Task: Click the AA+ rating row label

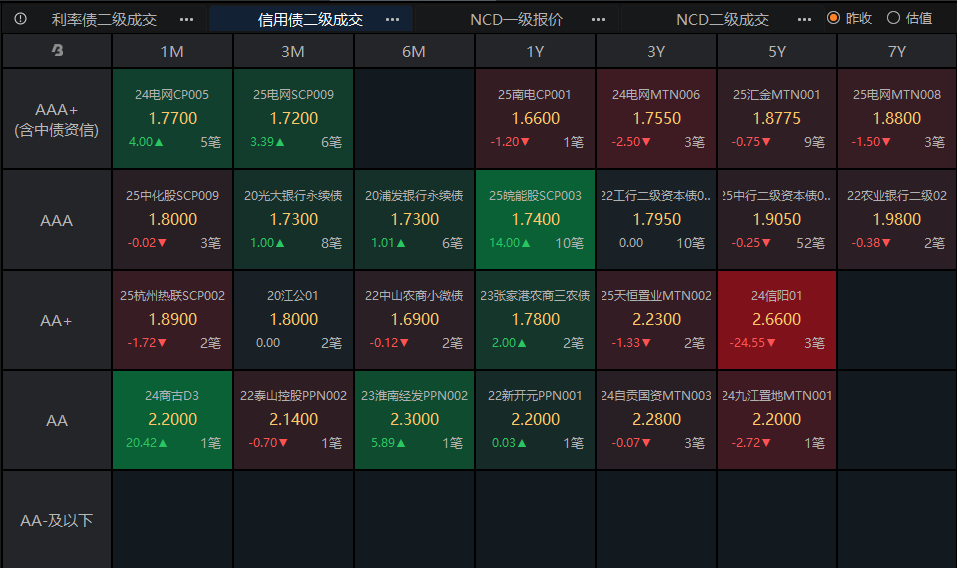Action: 57,320
